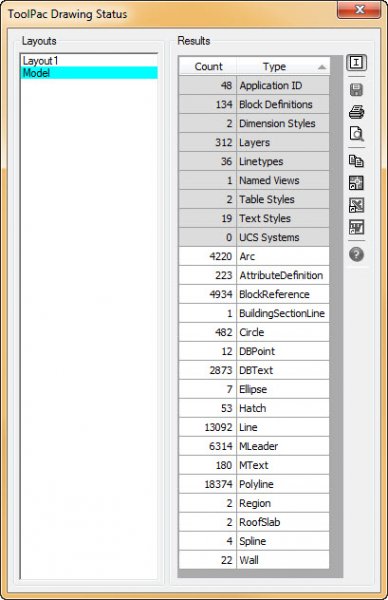Click the floppy disk save icon
The image size is (388, 600).
pyautogui.click(x=356, y=90)
